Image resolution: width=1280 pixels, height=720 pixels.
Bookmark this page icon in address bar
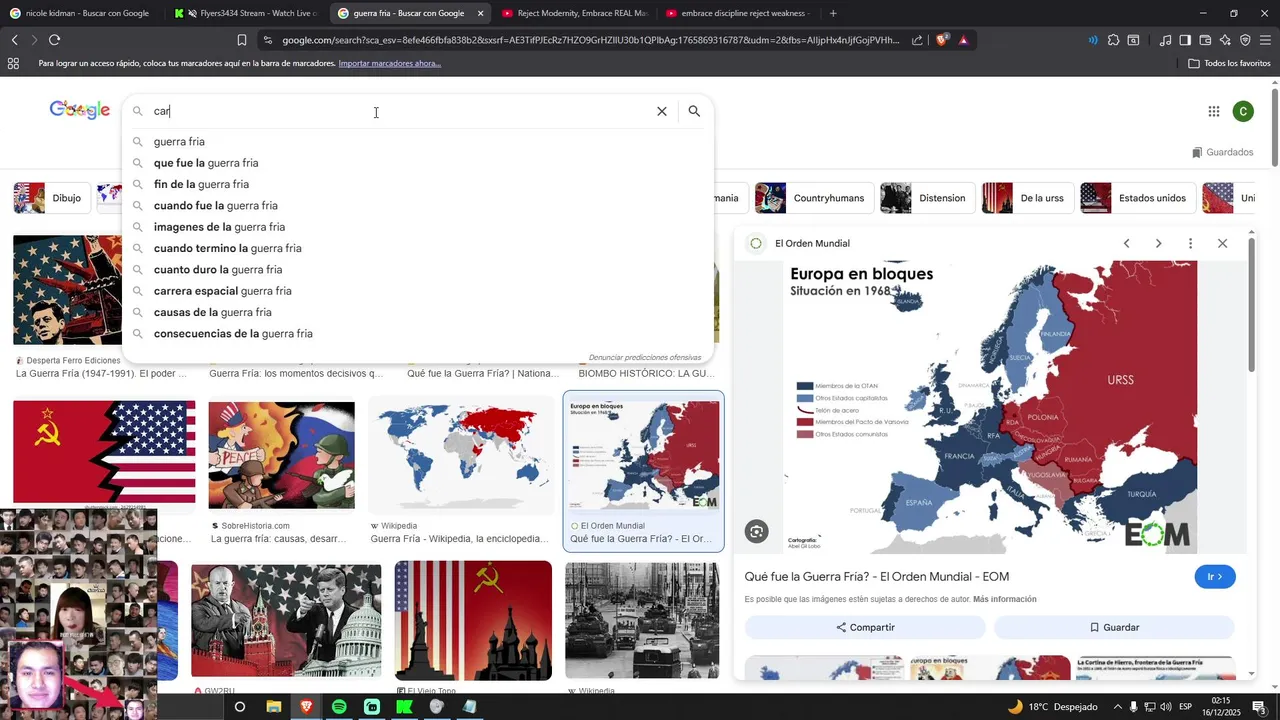point(242,40)
